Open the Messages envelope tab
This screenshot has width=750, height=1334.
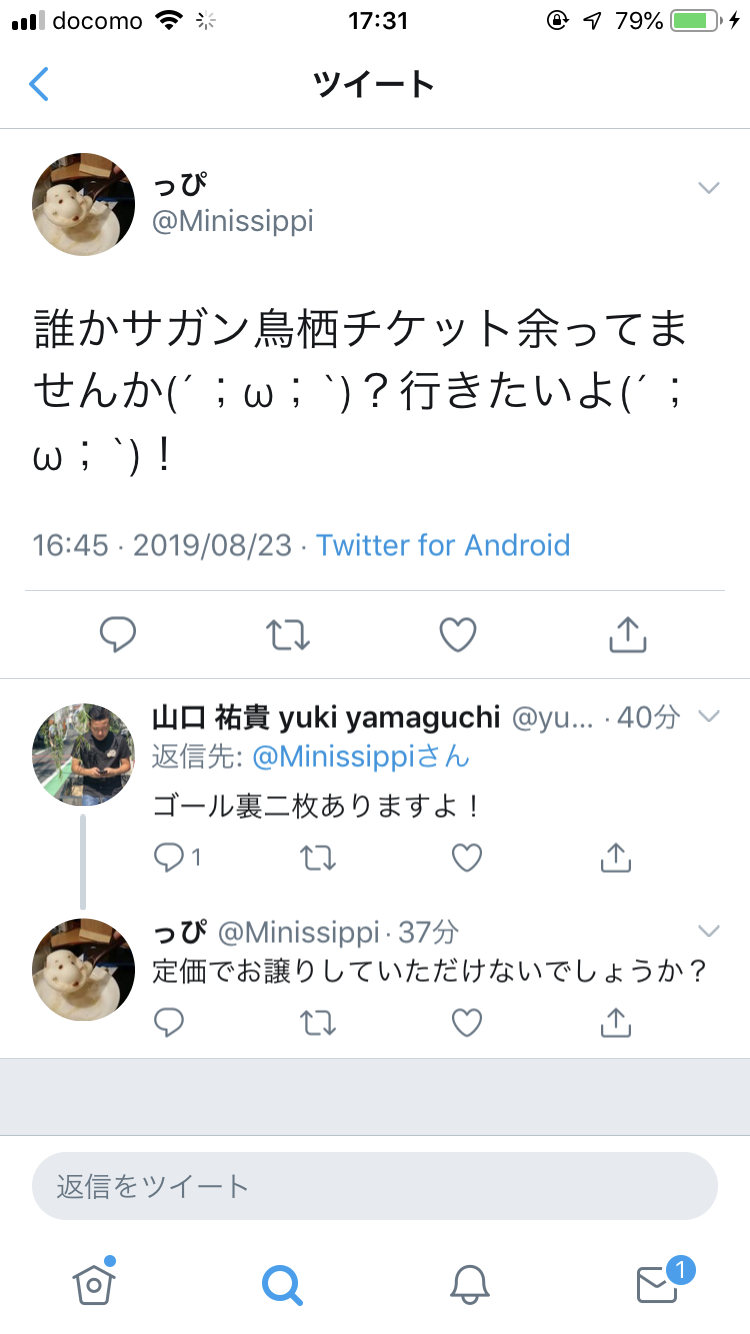click(x=658, y=1284)
